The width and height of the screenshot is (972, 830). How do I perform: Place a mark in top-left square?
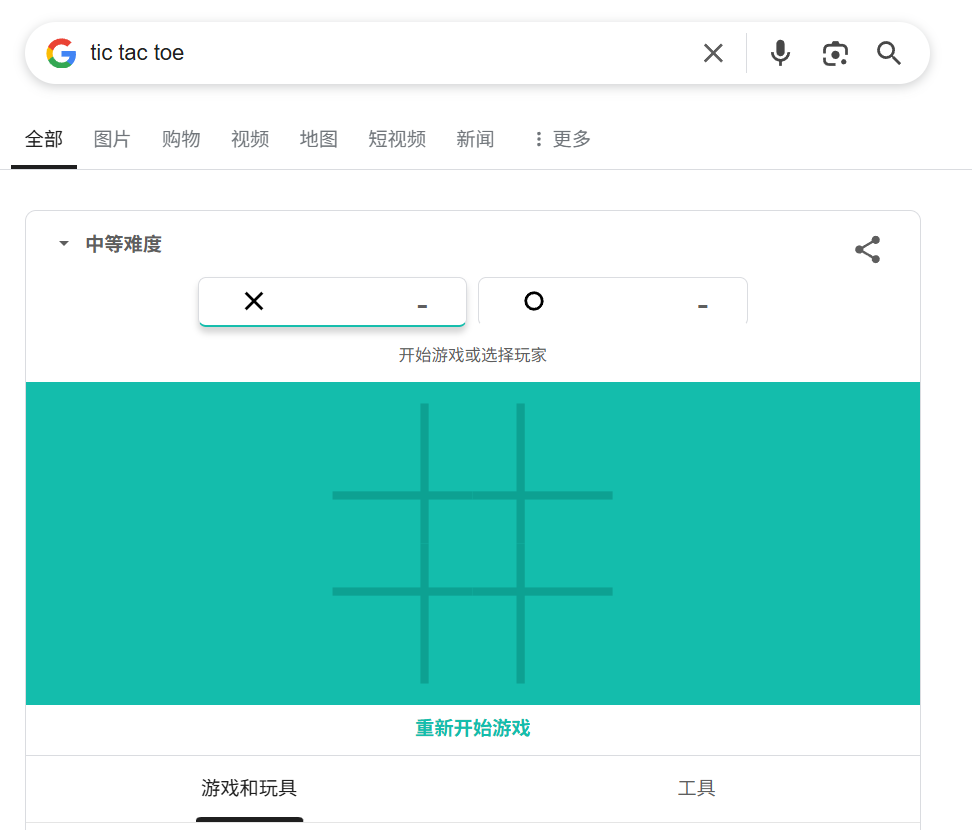376,447
